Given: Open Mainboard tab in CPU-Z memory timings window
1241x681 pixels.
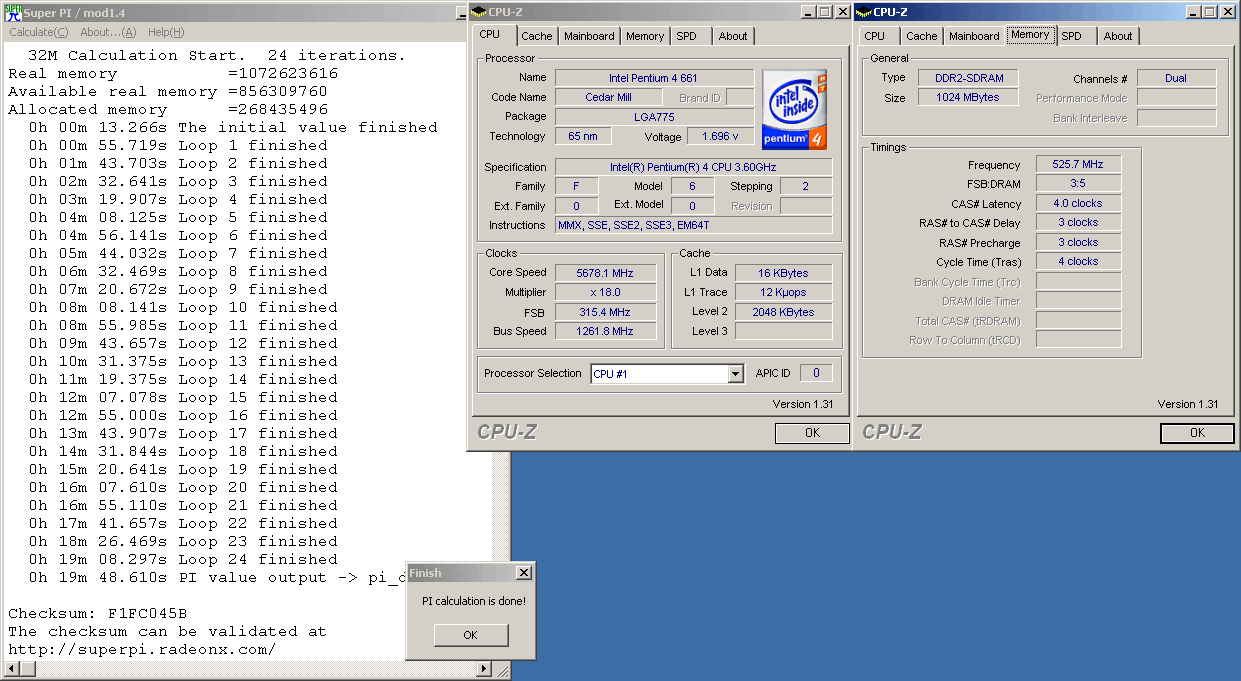Looking at the screenshot, I should (974, 36).
